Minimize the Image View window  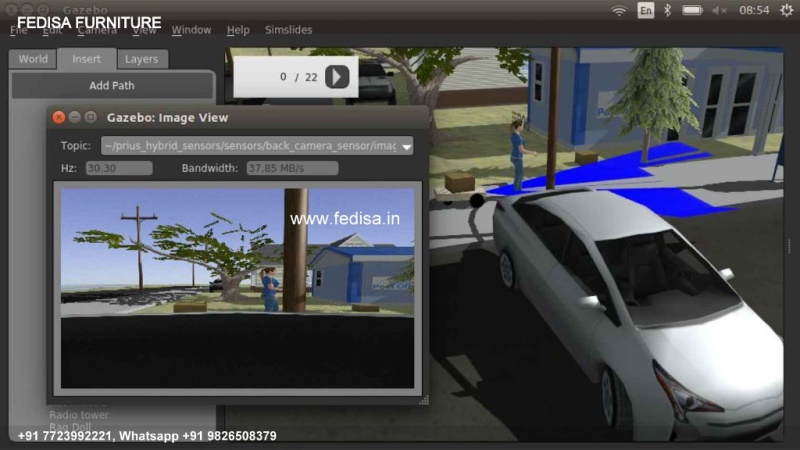(x=75, y=118)
